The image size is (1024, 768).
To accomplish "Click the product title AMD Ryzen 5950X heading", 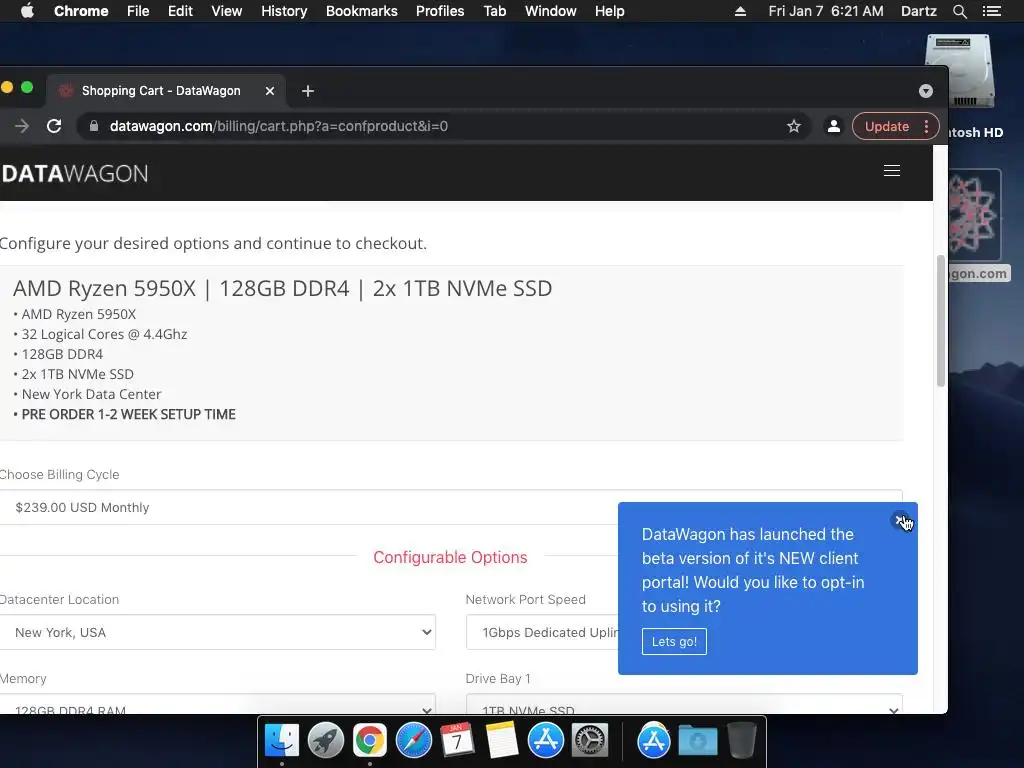I will tap(282, 288).
